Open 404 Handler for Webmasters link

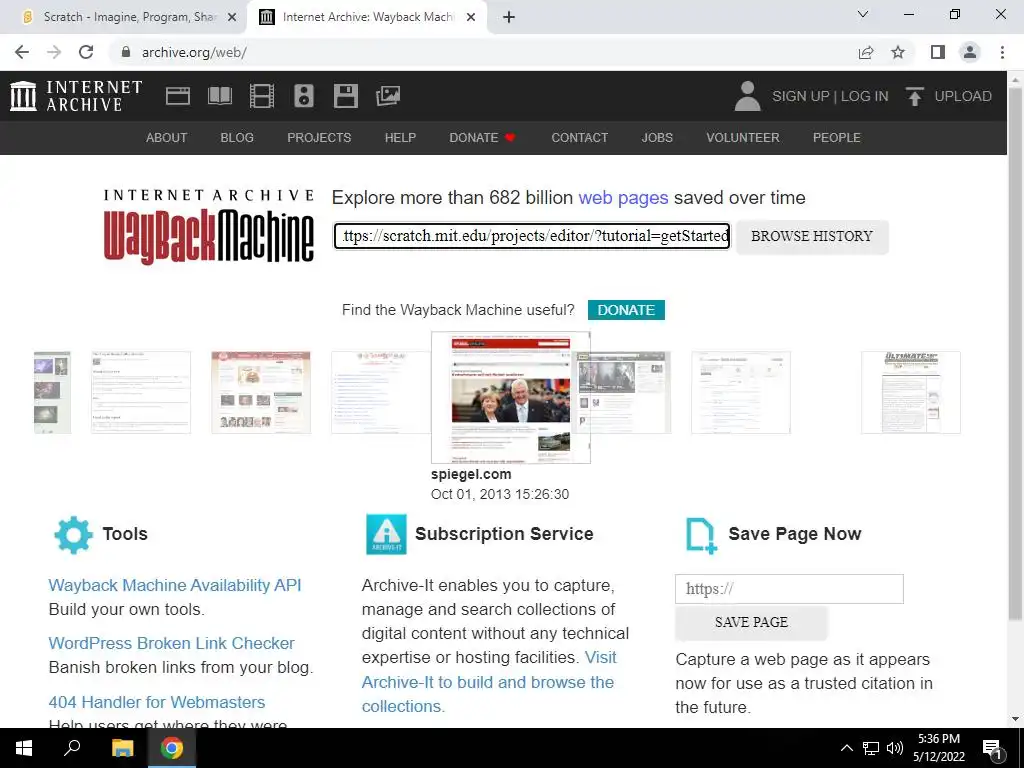(157, 702)
